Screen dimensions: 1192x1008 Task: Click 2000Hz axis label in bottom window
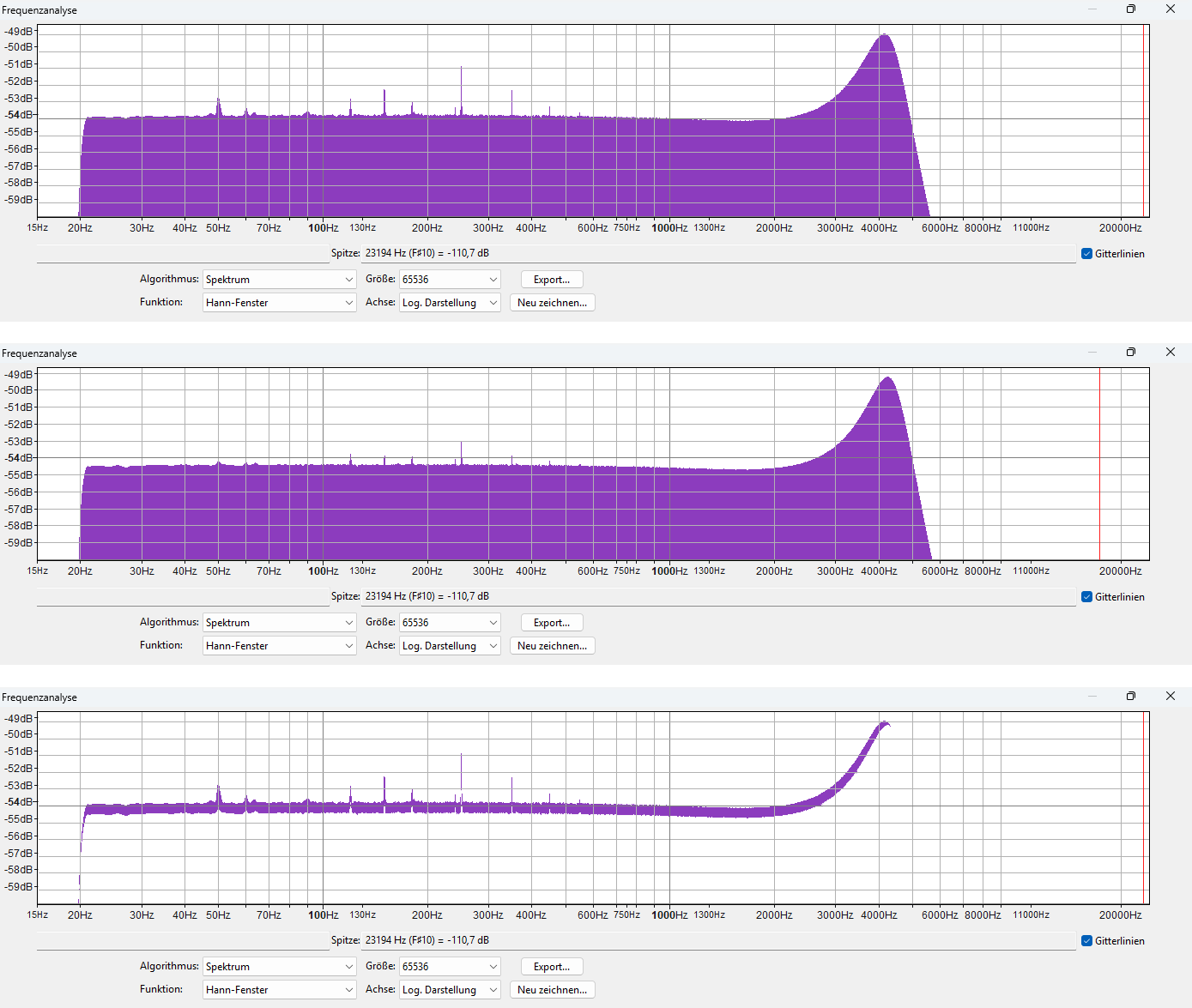click(774, 915)
